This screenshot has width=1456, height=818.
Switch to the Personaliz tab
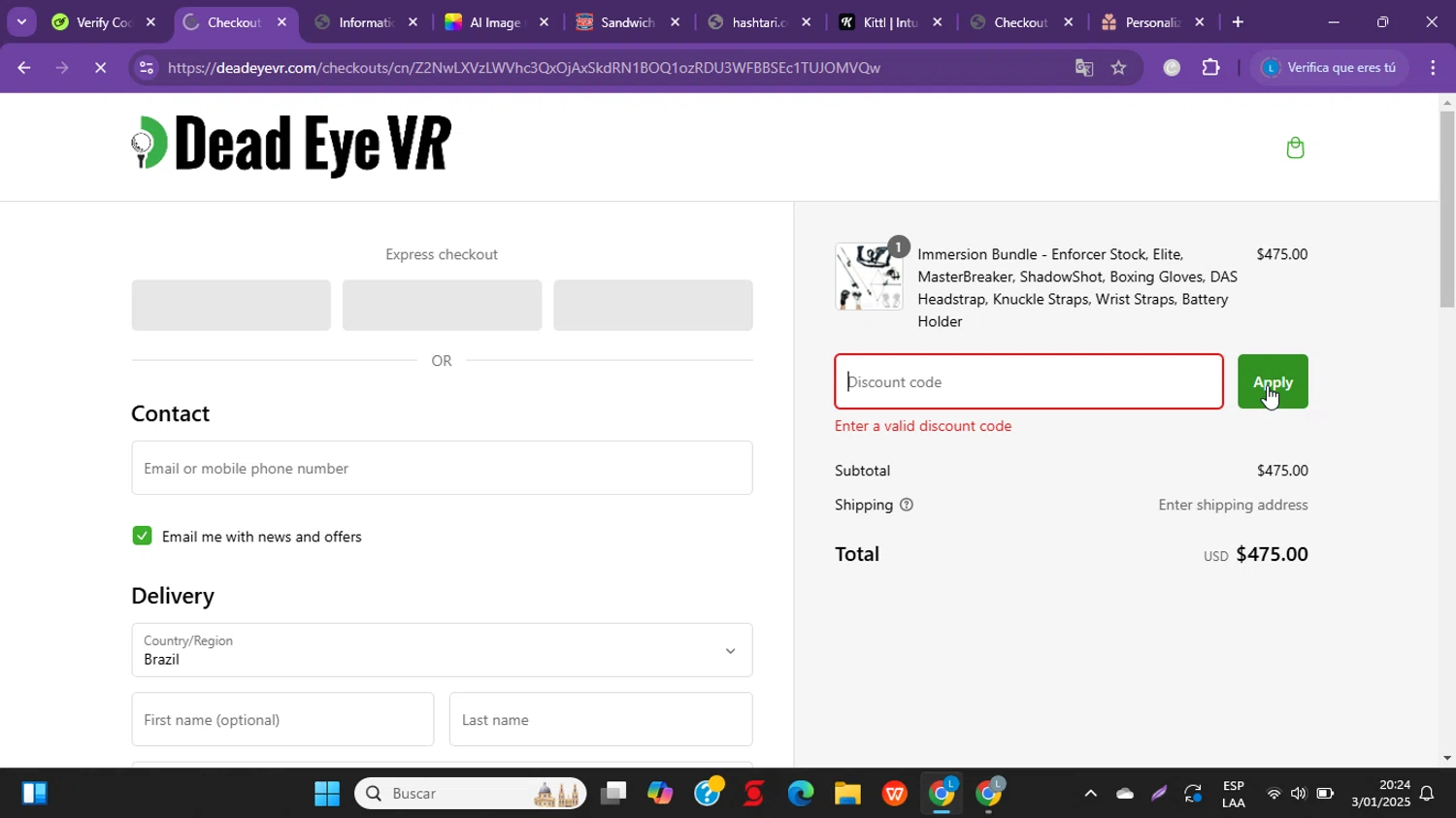(1151, 22)
